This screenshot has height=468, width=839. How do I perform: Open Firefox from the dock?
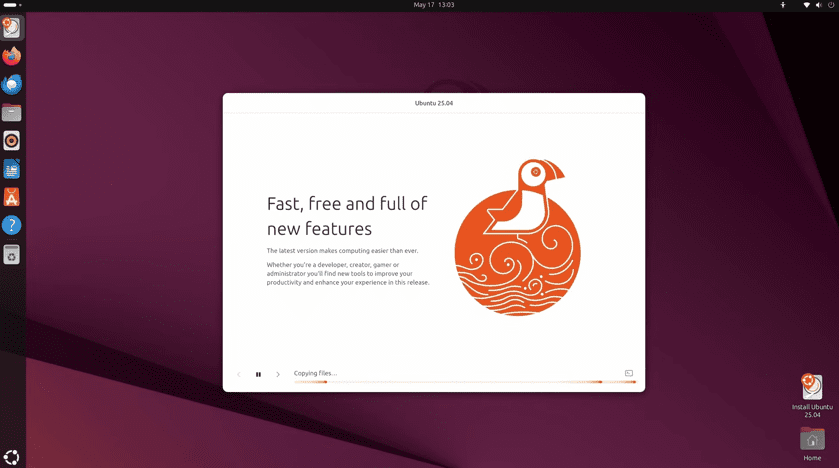tap(12, 57)
